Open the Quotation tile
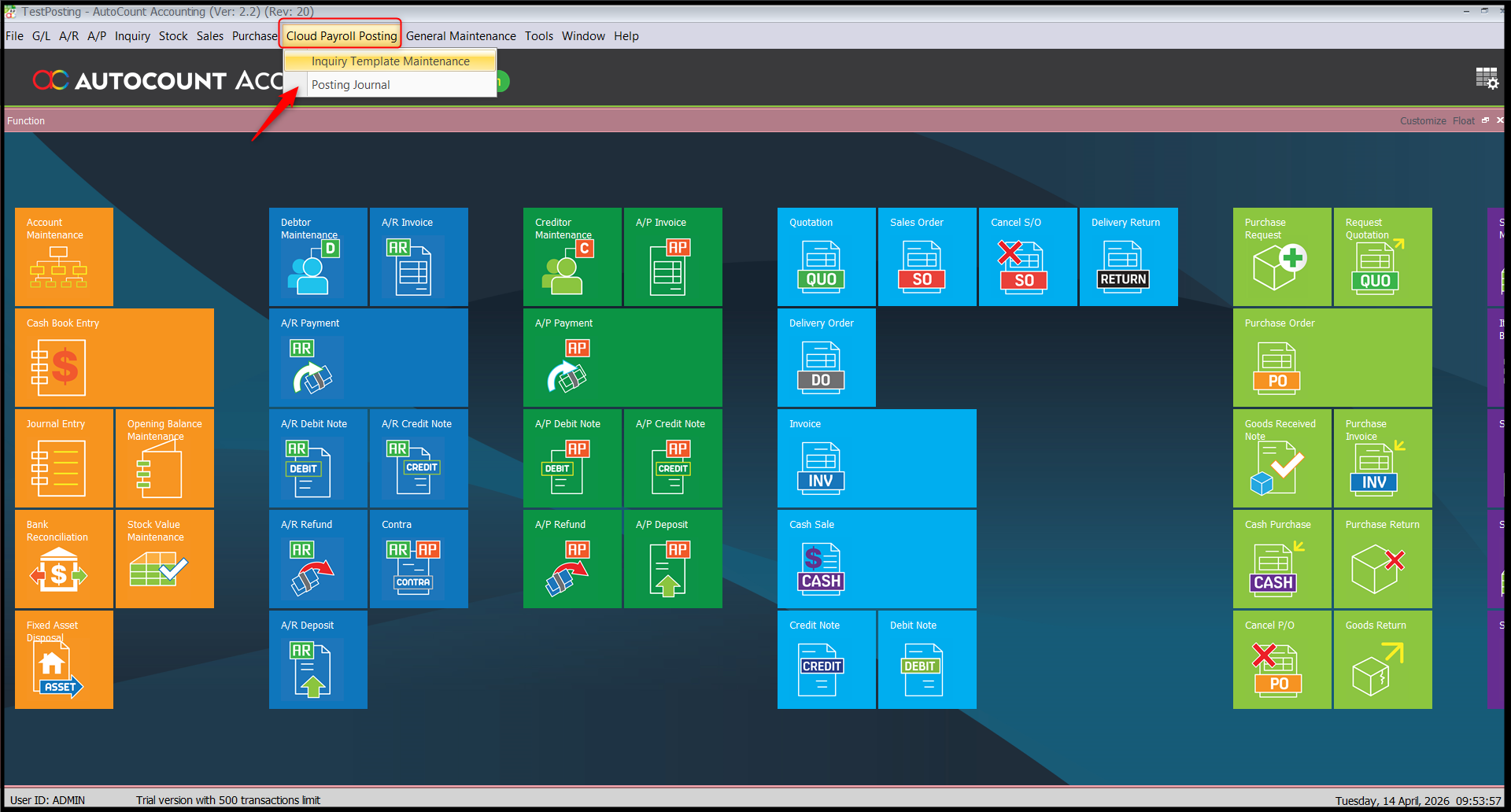This screenshot has width=1511, height=812. pos(826,257)
